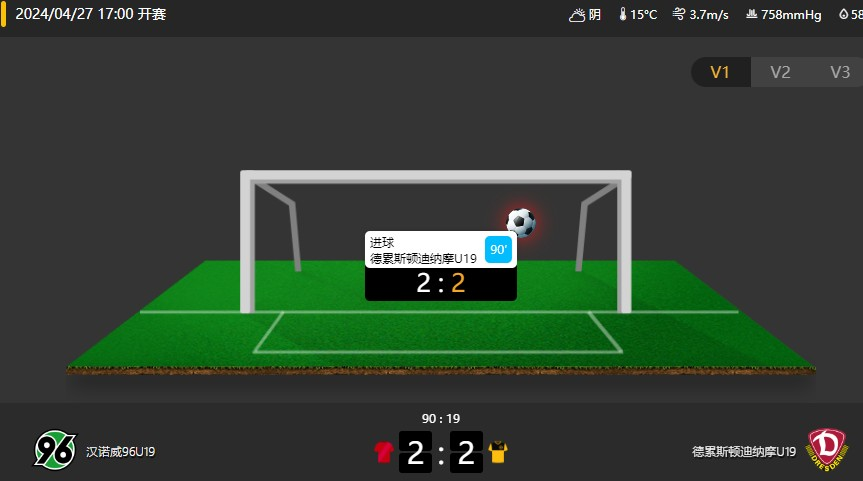Viewport: 863px width, 481px height.
Task: Click the 2:2 score in the goal popup
Action: 441,283
